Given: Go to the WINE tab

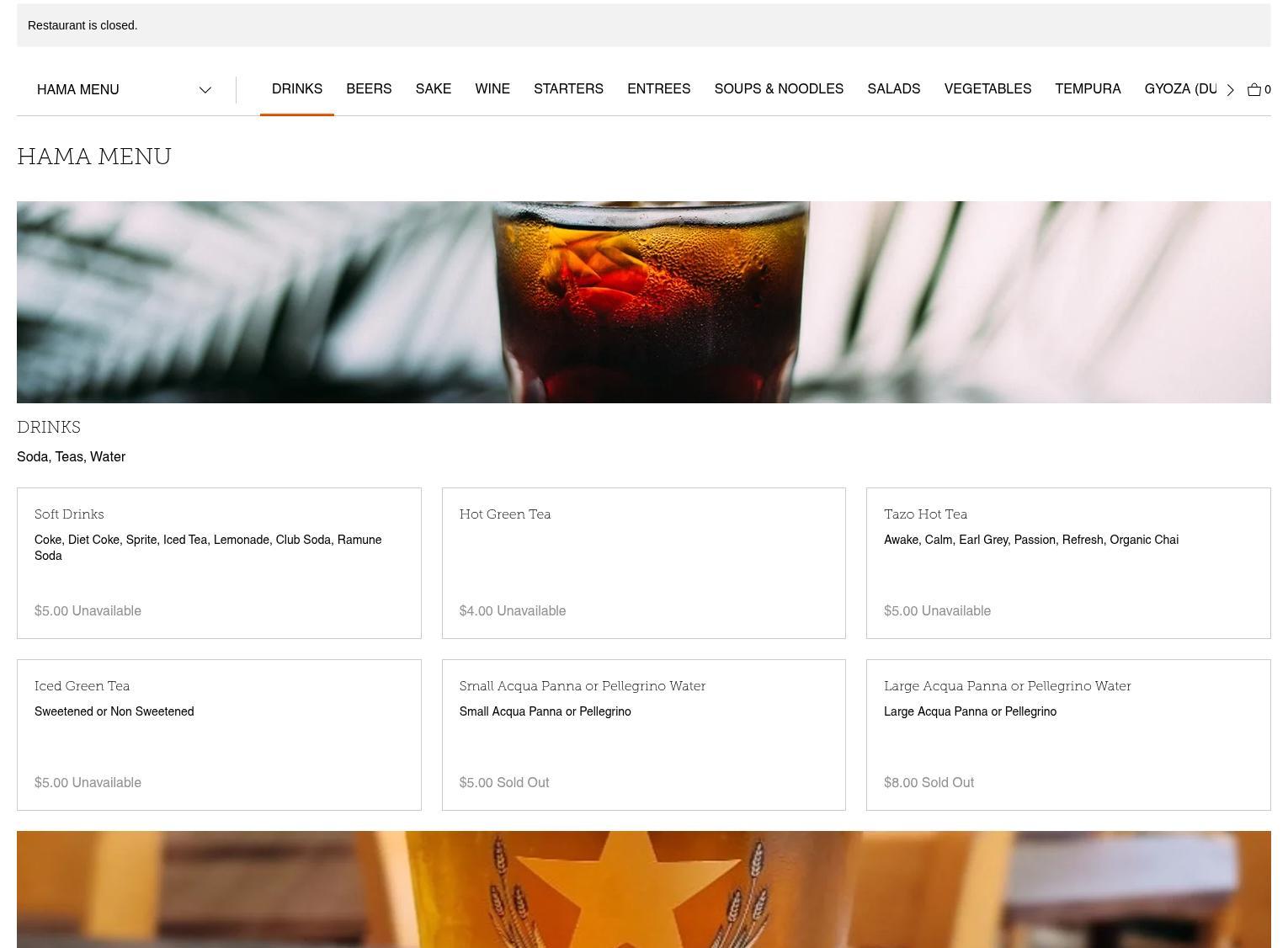Looking at the screenshot, I should [x=492, y=89].
